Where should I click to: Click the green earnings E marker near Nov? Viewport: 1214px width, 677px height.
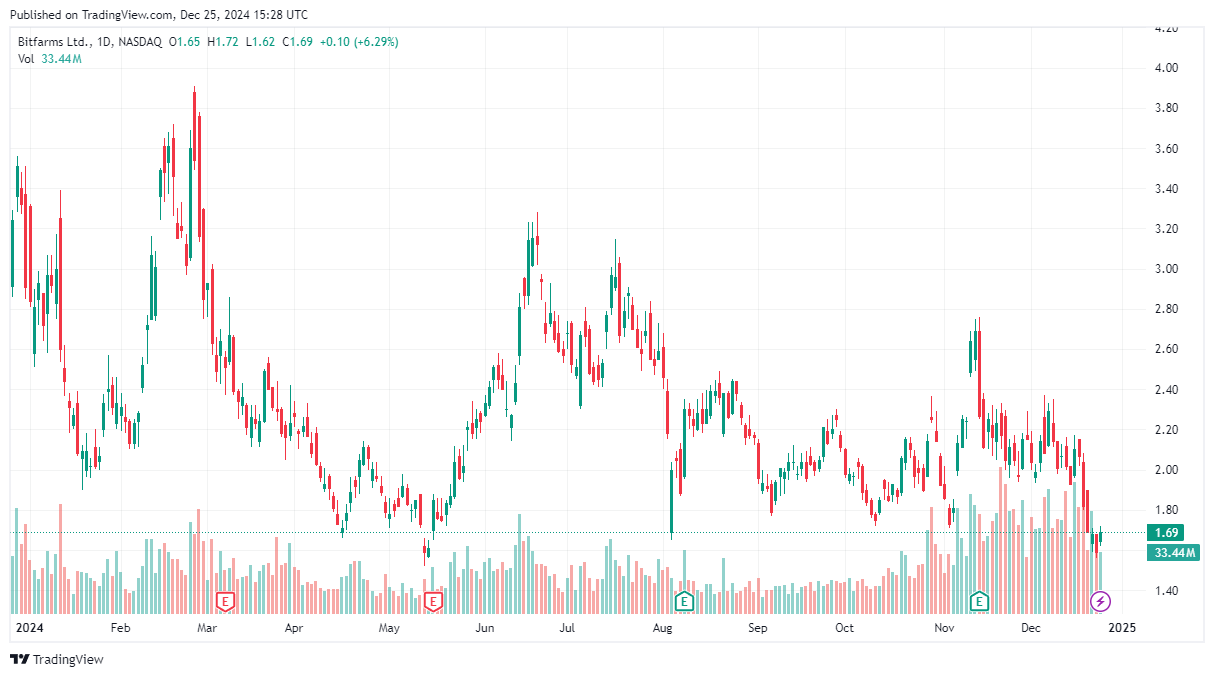980,601
